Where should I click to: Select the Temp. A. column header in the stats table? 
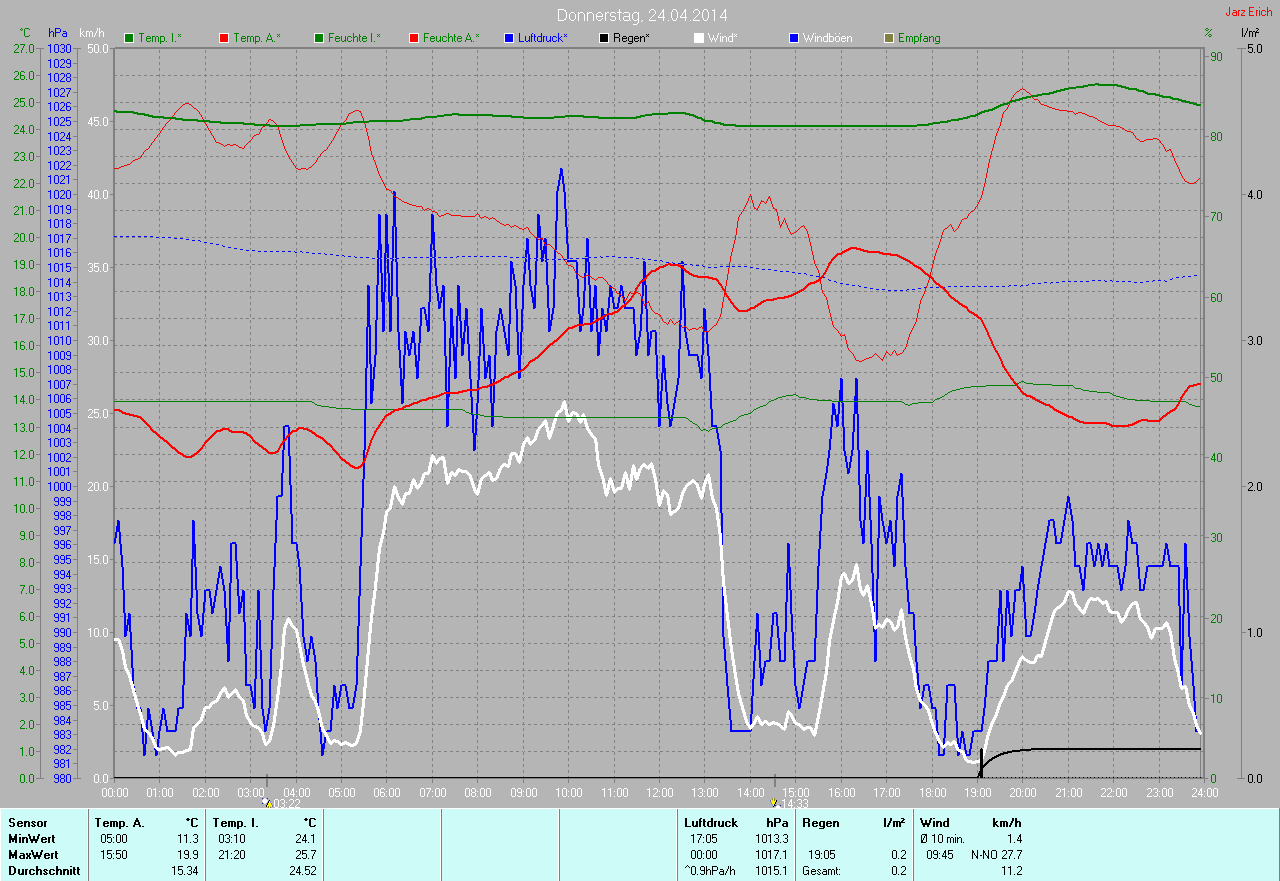(x=119, y=822)
